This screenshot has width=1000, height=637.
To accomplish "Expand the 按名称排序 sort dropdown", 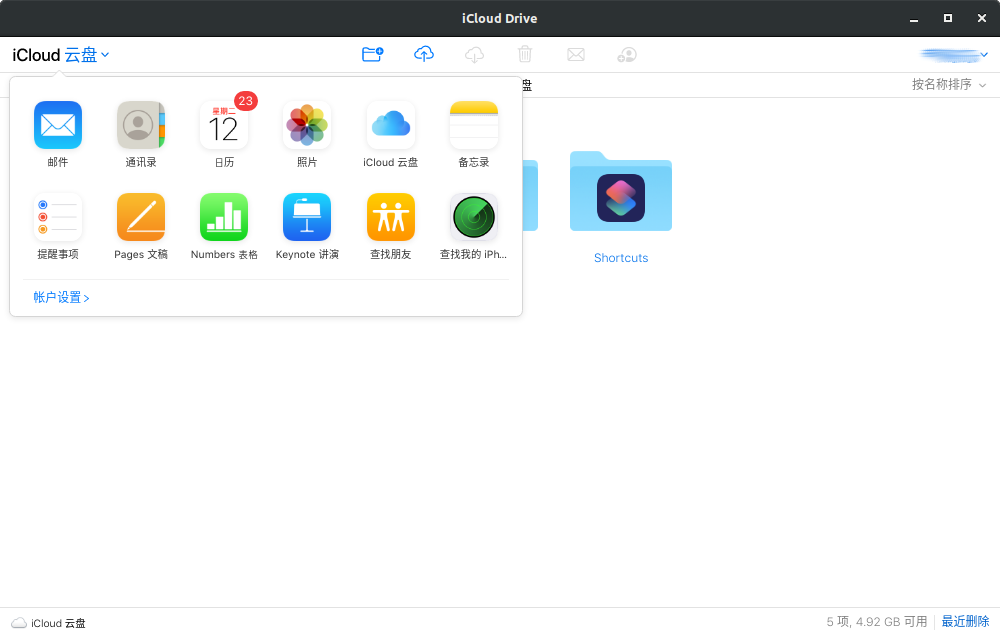I will click(x=949, y=85).
